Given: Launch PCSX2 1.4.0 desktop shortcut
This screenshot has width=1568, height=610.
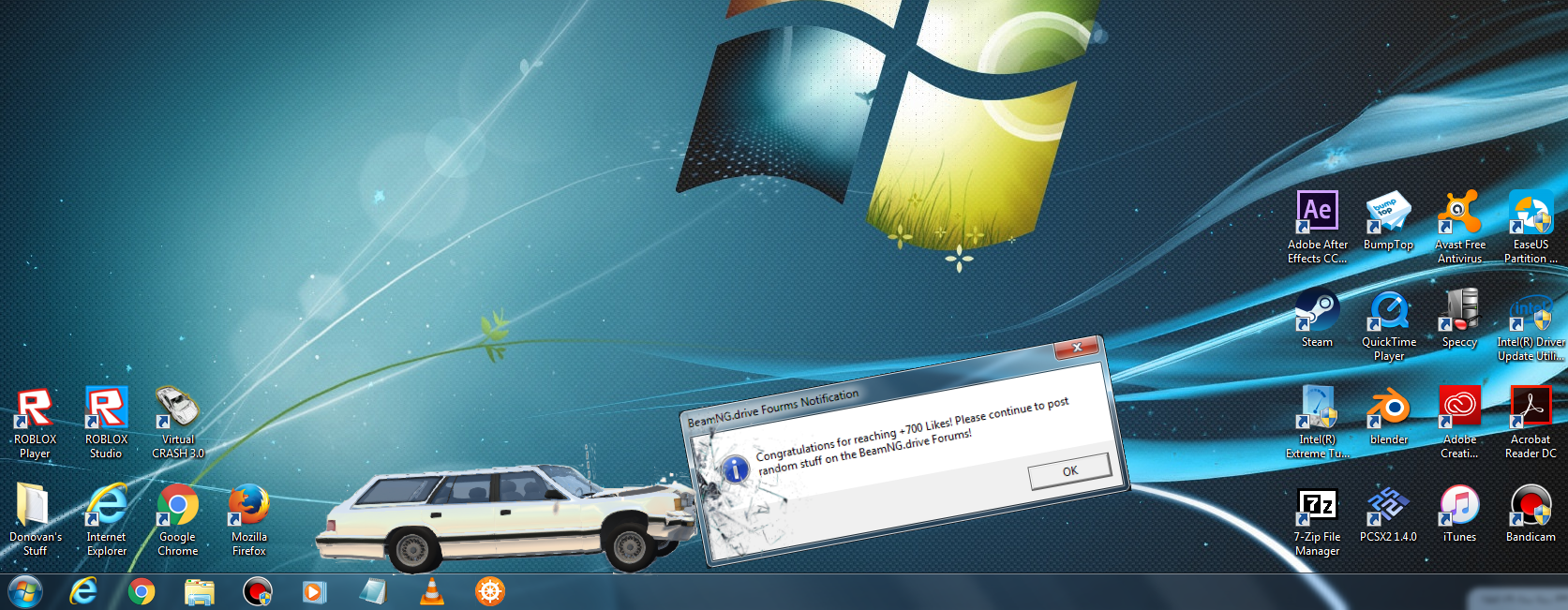Looking at the screenshot, I should click(1388, 513).
